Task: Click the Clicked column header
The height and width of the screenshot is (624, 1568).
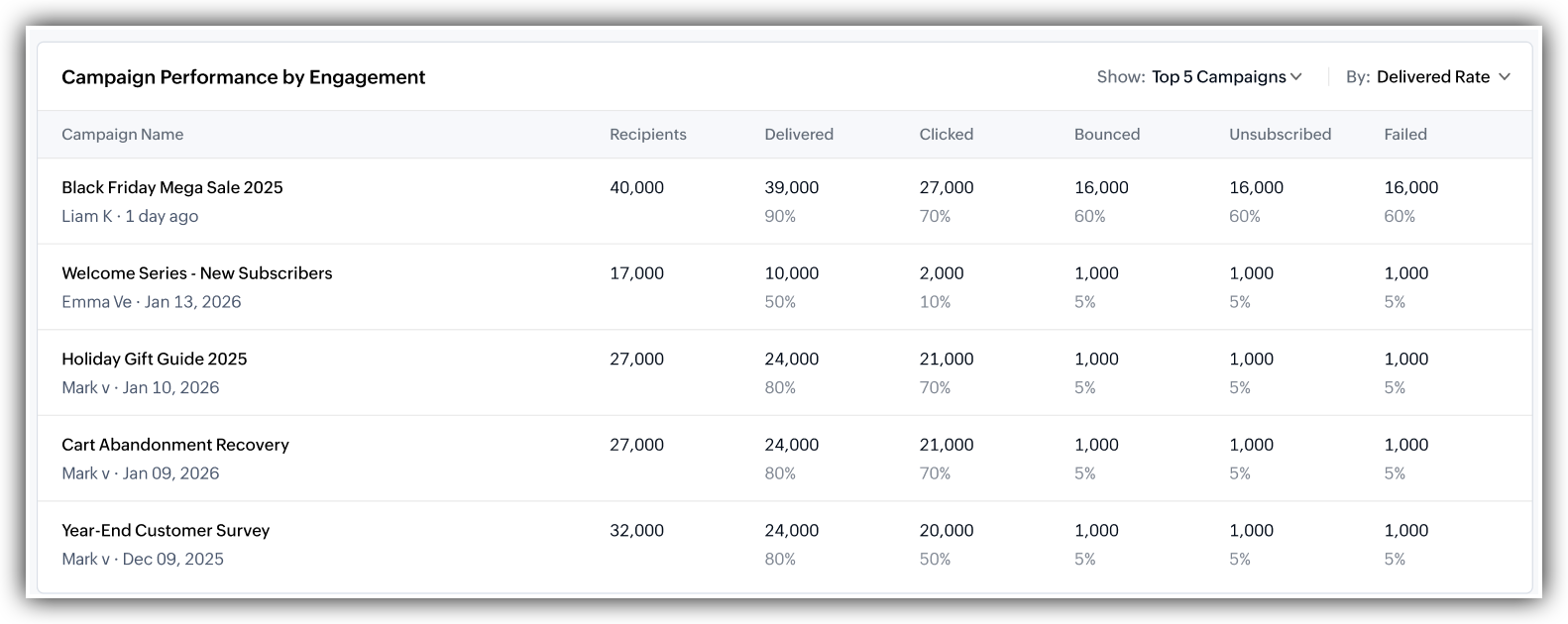Action: tap(947, 135)
